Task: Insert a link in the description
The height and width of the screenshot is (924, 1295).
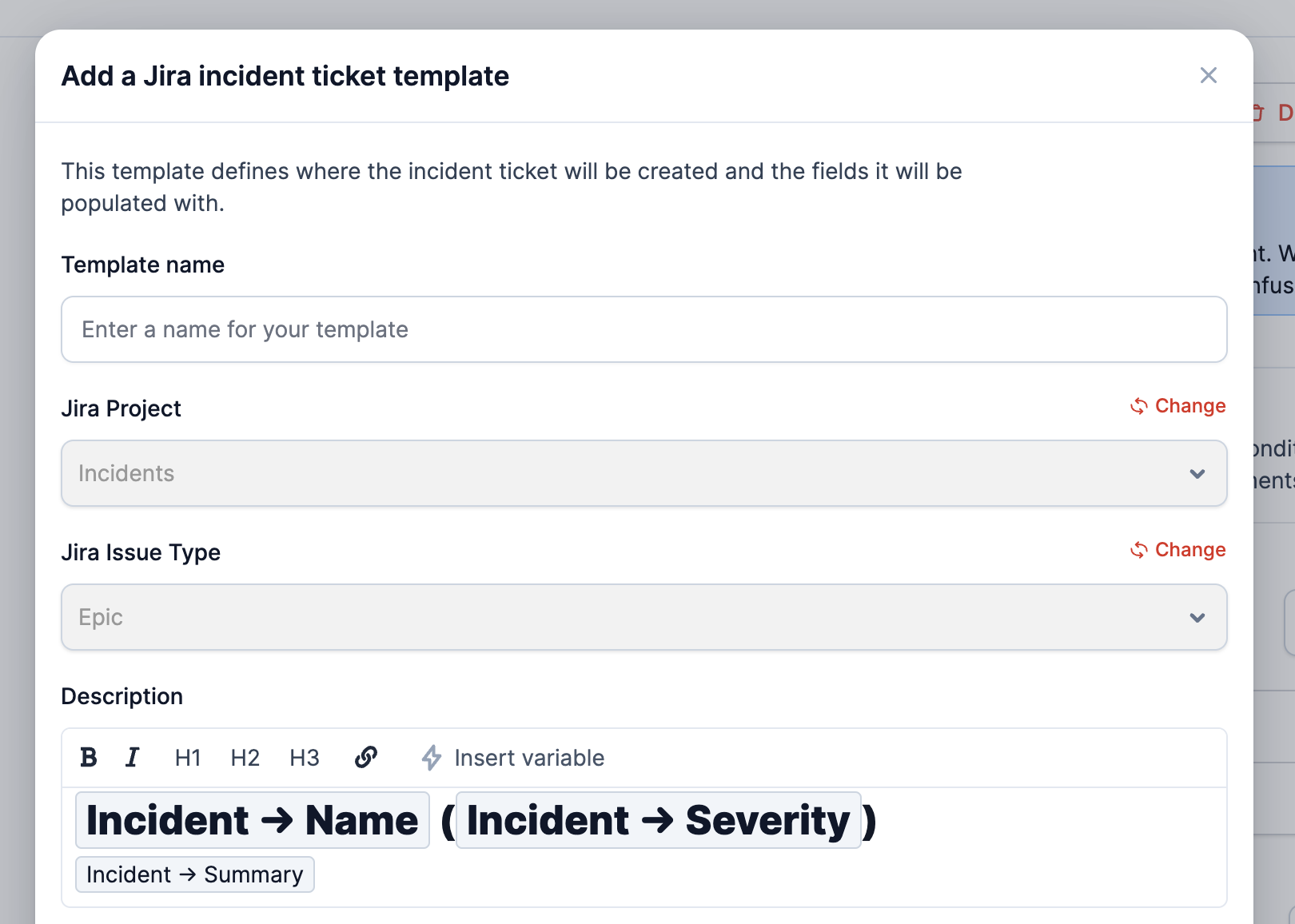Action: 366,757
